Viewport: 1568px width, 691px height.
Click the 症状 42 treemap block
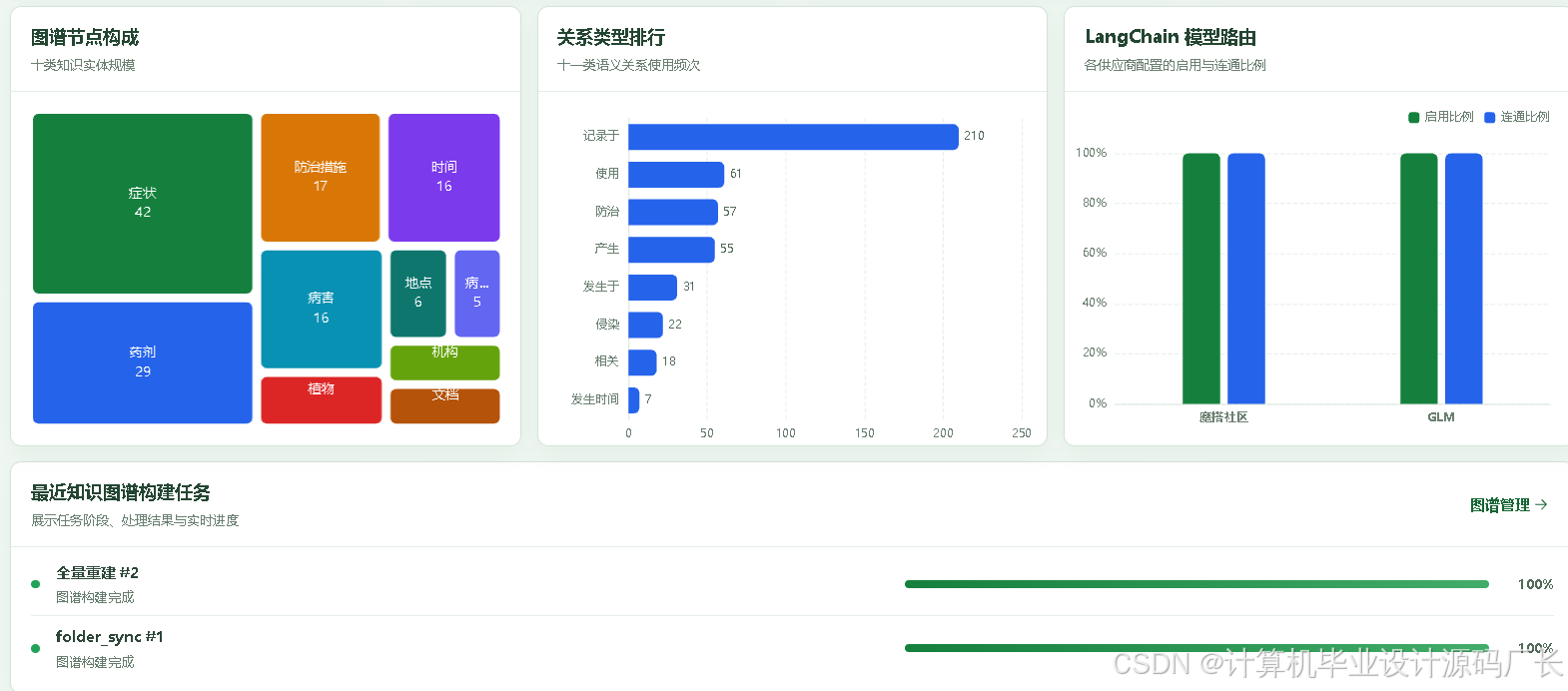click(x=143, y=204)
